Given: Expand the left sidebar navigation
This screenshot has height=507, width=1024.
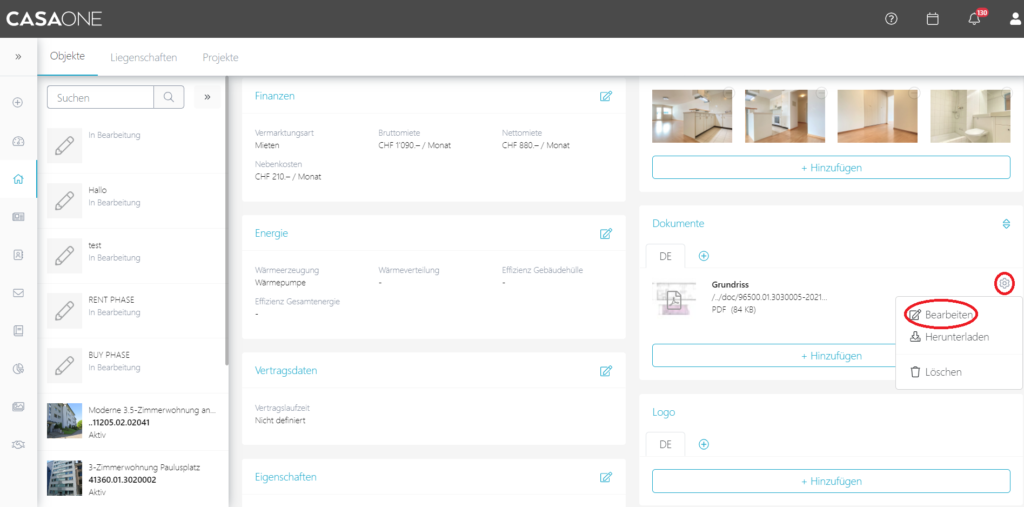Looking at the screenshot, I should pyautogui.click(x=18, y=57).
